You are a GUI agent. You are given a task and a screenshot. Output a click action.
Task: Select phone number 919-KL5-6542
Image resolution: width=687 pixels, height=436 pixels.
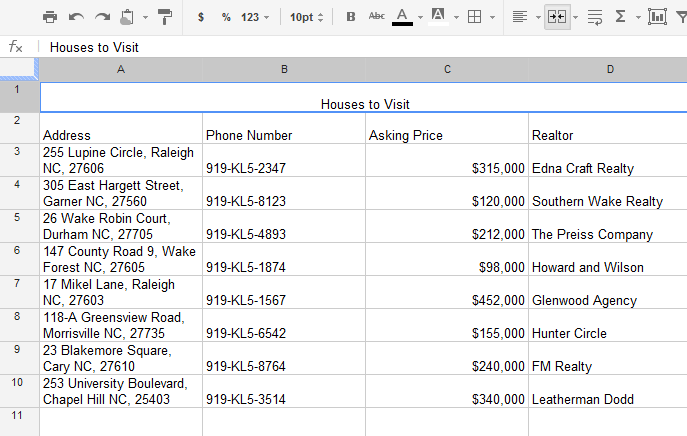pyautogui.click(x=284, y=325)
